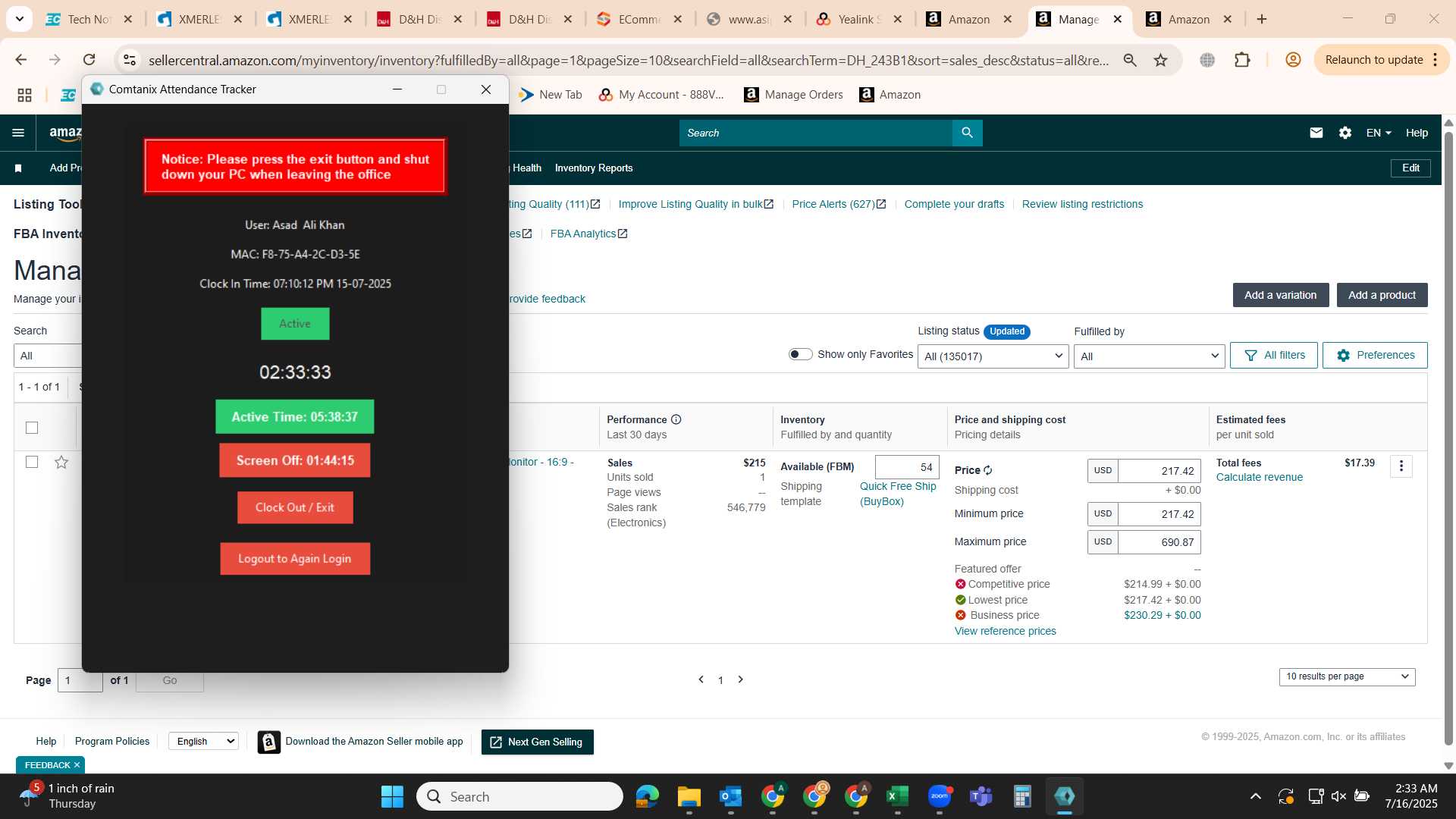
Task: Open the browser zoom magnifier in address bar
Action: coord(1130,60)
